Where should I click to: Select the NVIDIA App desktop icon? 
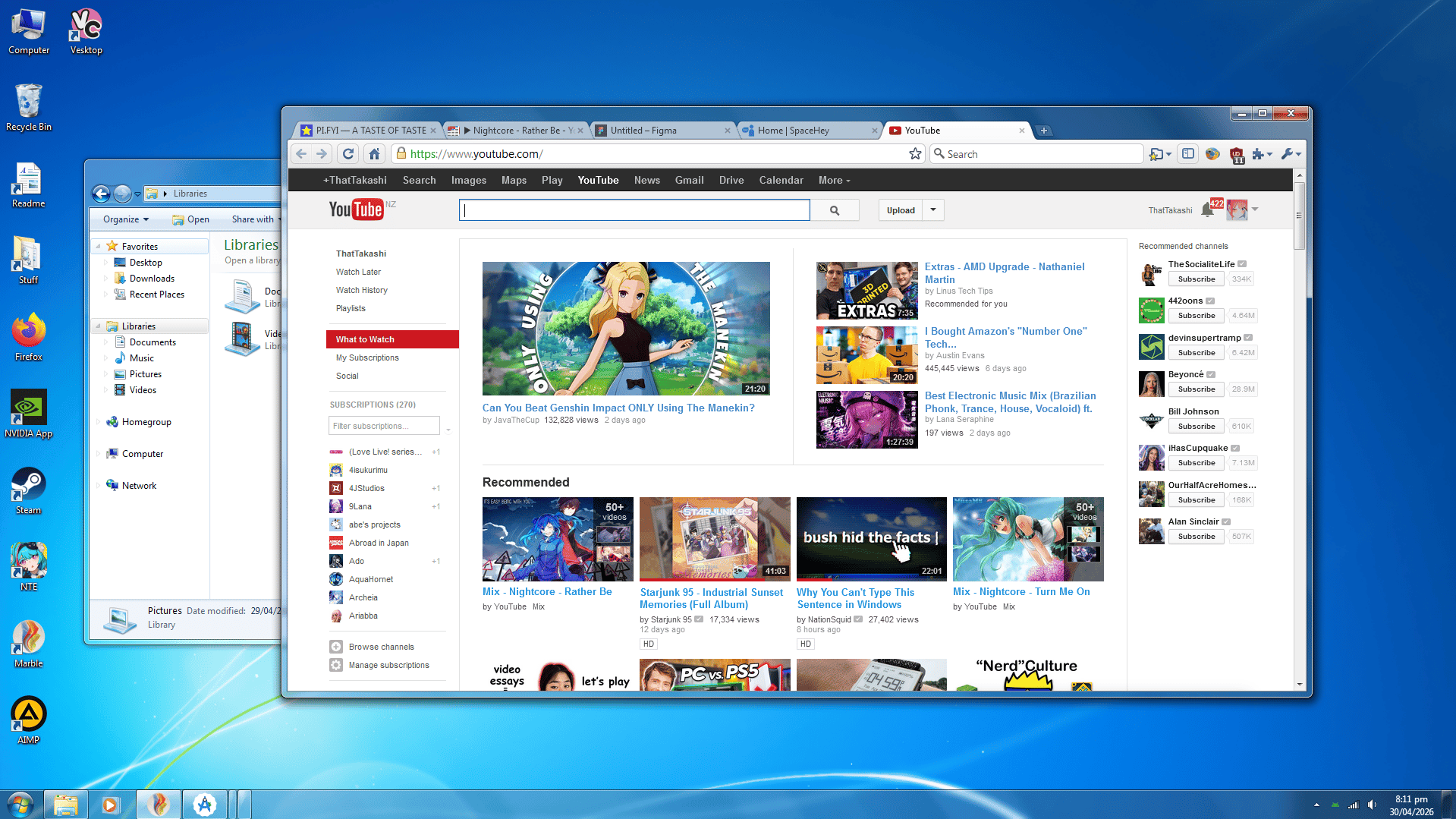[29, 414]
